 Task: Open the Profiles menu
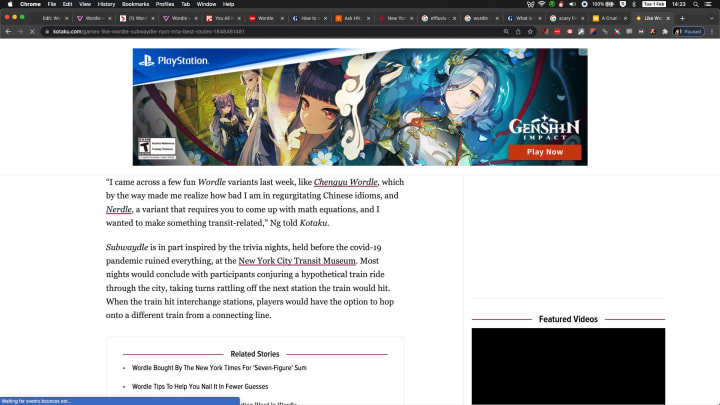click(164, 4)
